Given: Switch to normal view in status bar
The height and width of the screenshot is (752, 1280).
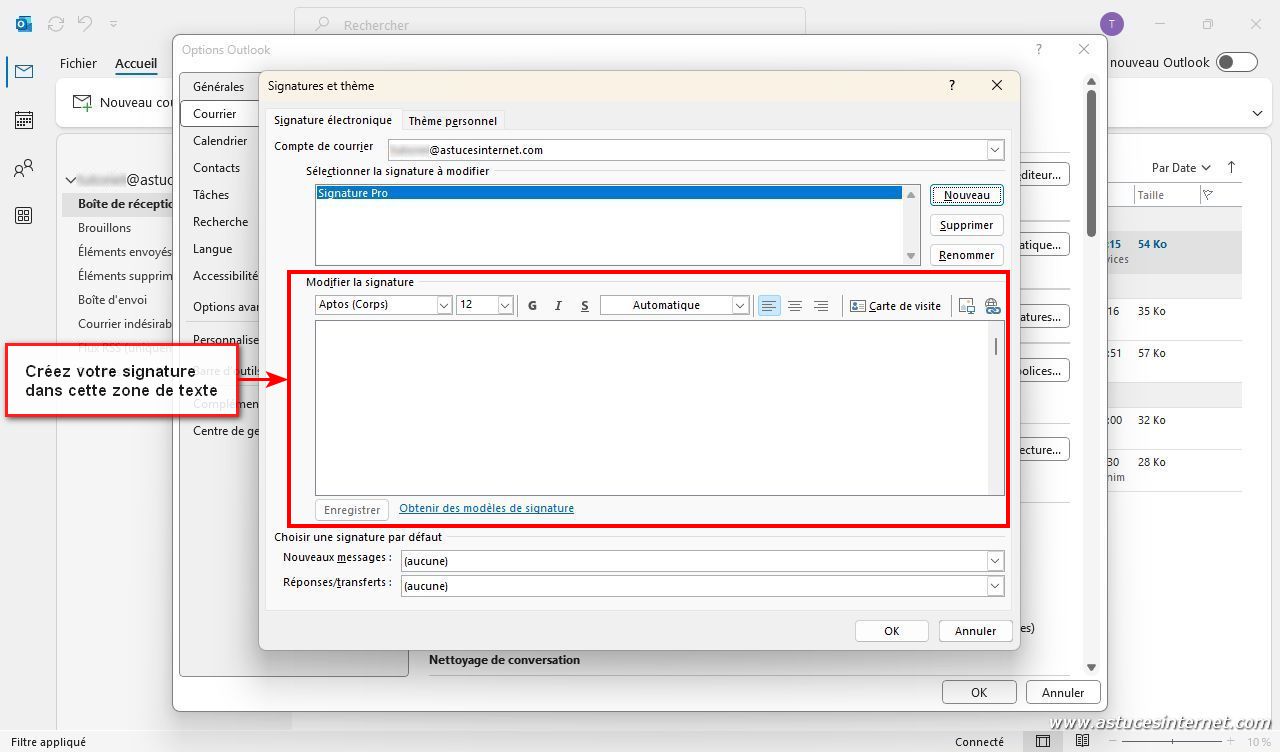Looking at the screenshot, I should click(1043, 742).
